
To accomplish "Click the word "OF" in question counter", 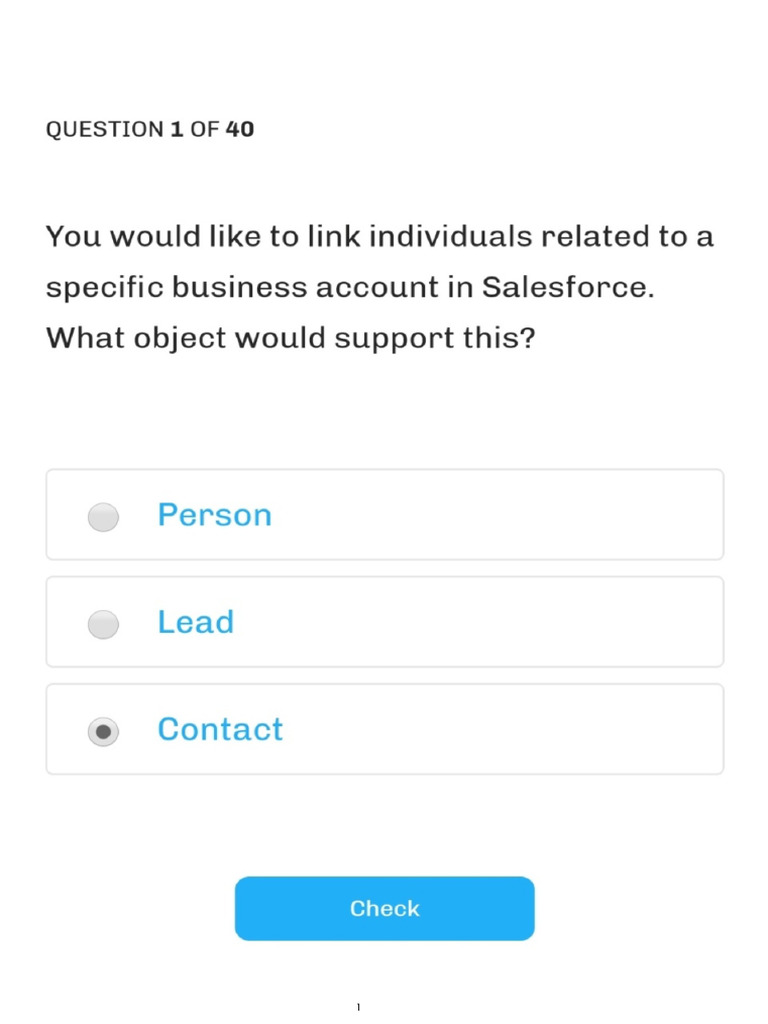I will click(x=204, y=129).
